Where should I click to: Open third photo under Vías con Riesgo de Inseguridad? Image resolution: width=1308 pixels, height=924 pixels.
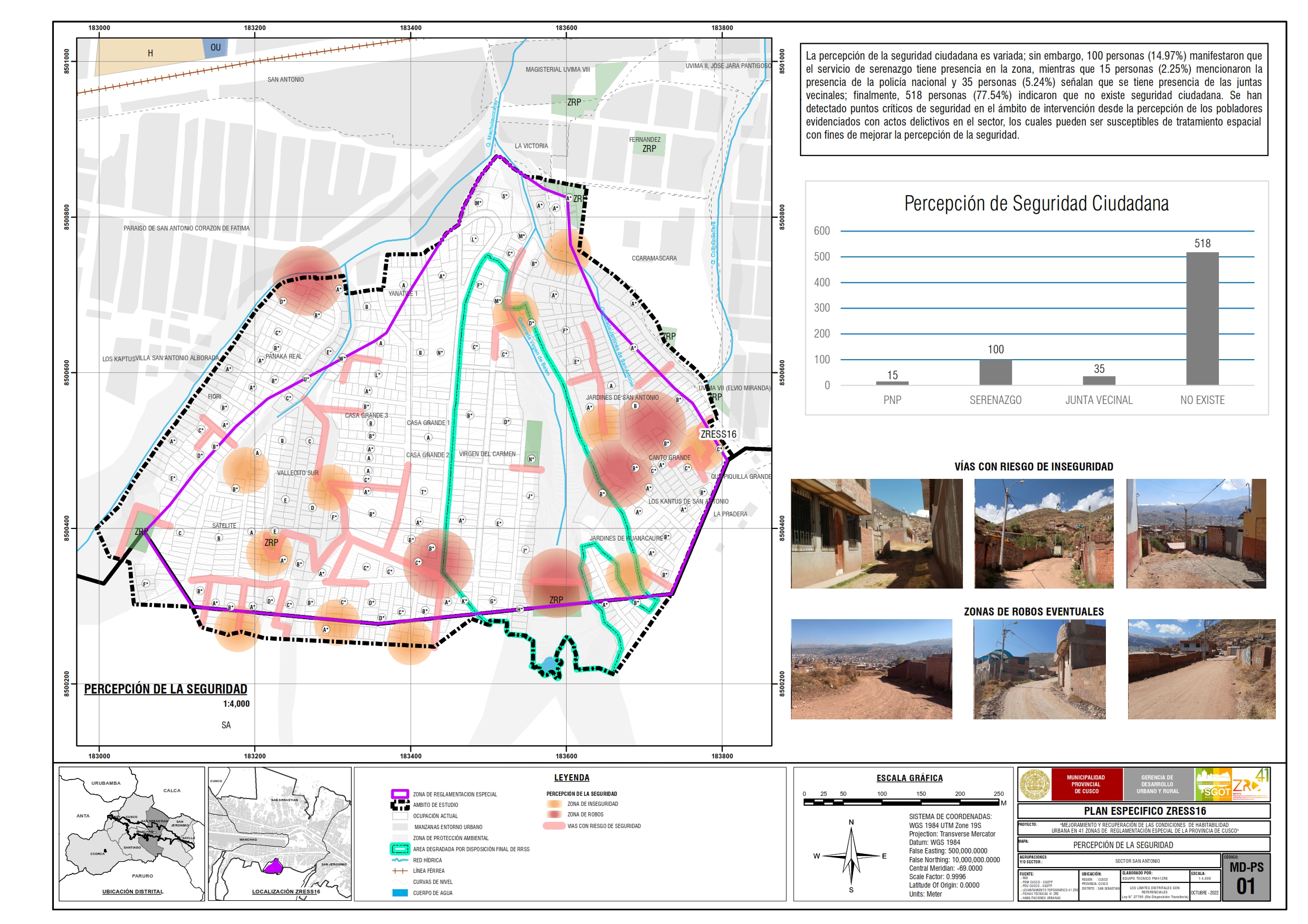pyautogui.click(x=1196, y=533)
